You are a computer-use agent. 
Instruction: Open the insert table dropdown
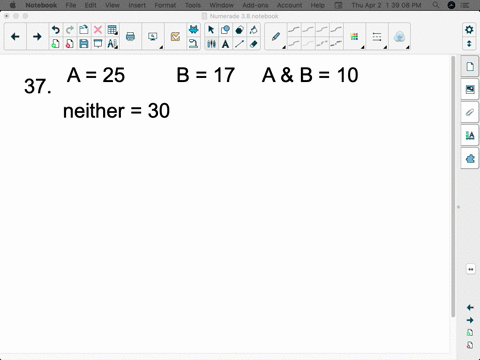click(112, 30)
